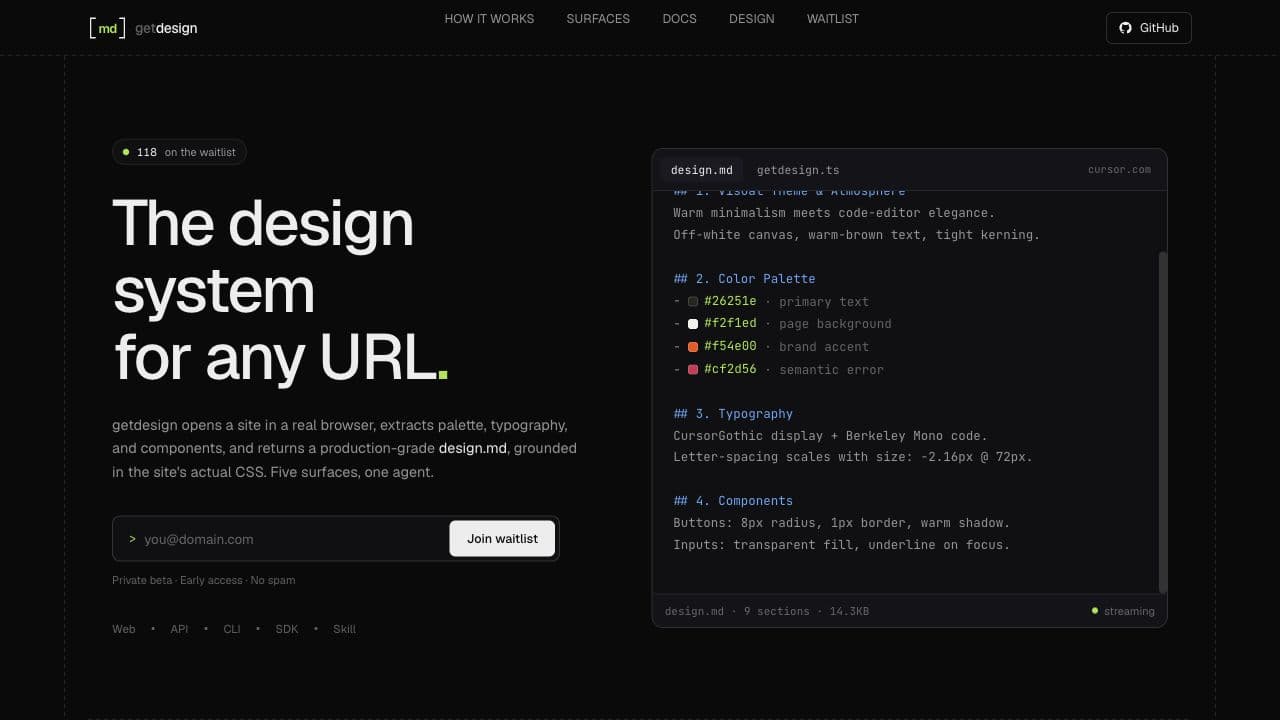Open the GitHub button
Image resolution: width=1280 pixels, height=720 pixels.
pyautogui.click(x=1149, y=28)
